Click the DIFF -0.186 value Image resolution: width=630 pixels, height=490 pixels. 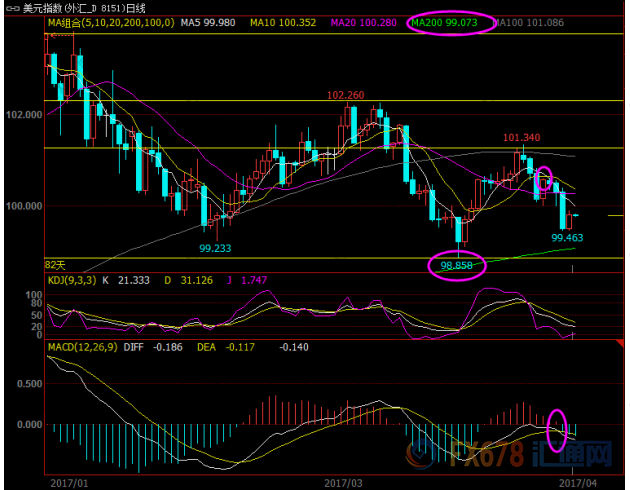[153, 347]
